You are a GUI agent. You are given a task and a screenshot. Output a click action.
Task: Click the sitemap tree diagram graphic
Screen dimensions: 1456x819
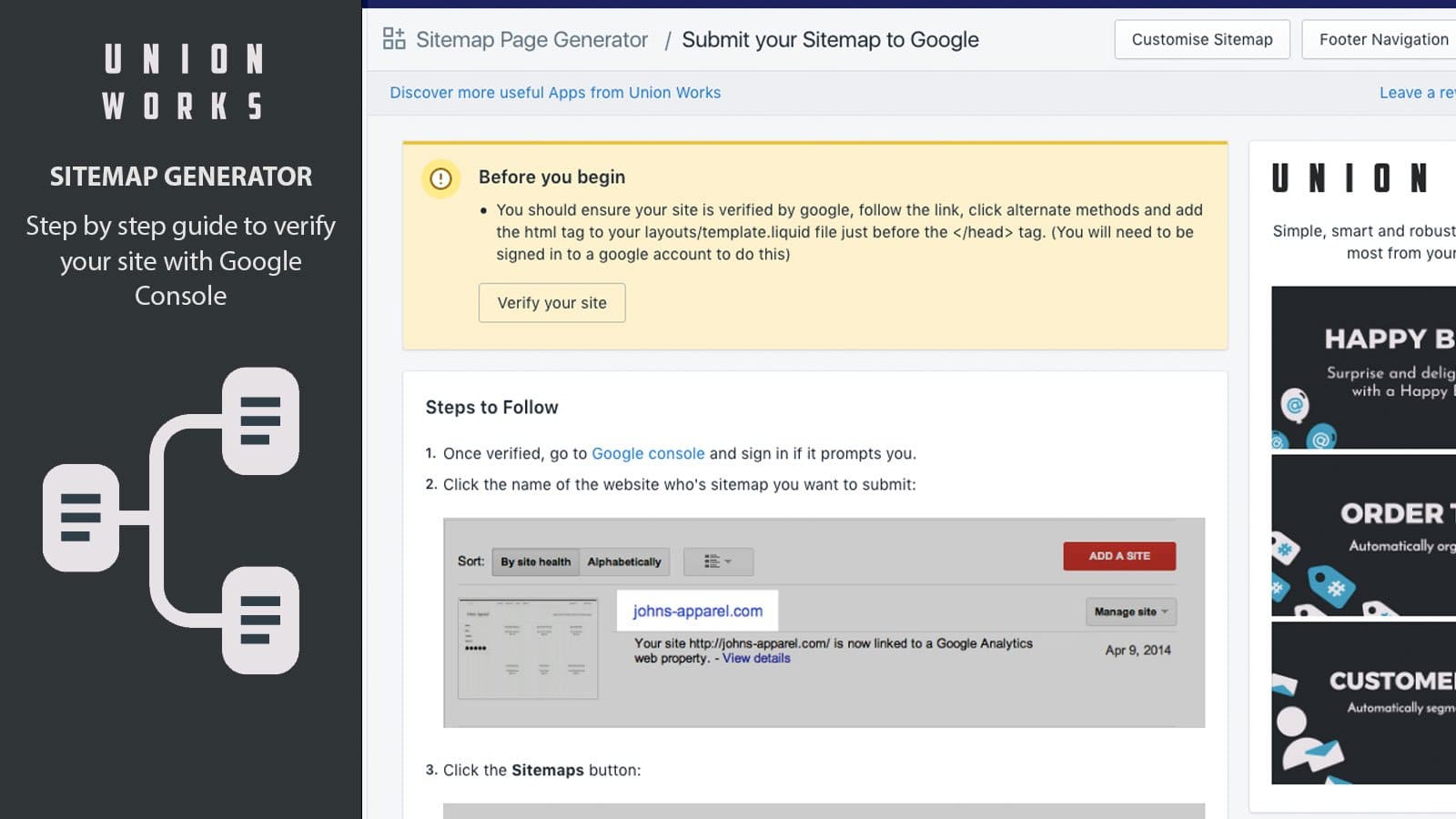171,521
